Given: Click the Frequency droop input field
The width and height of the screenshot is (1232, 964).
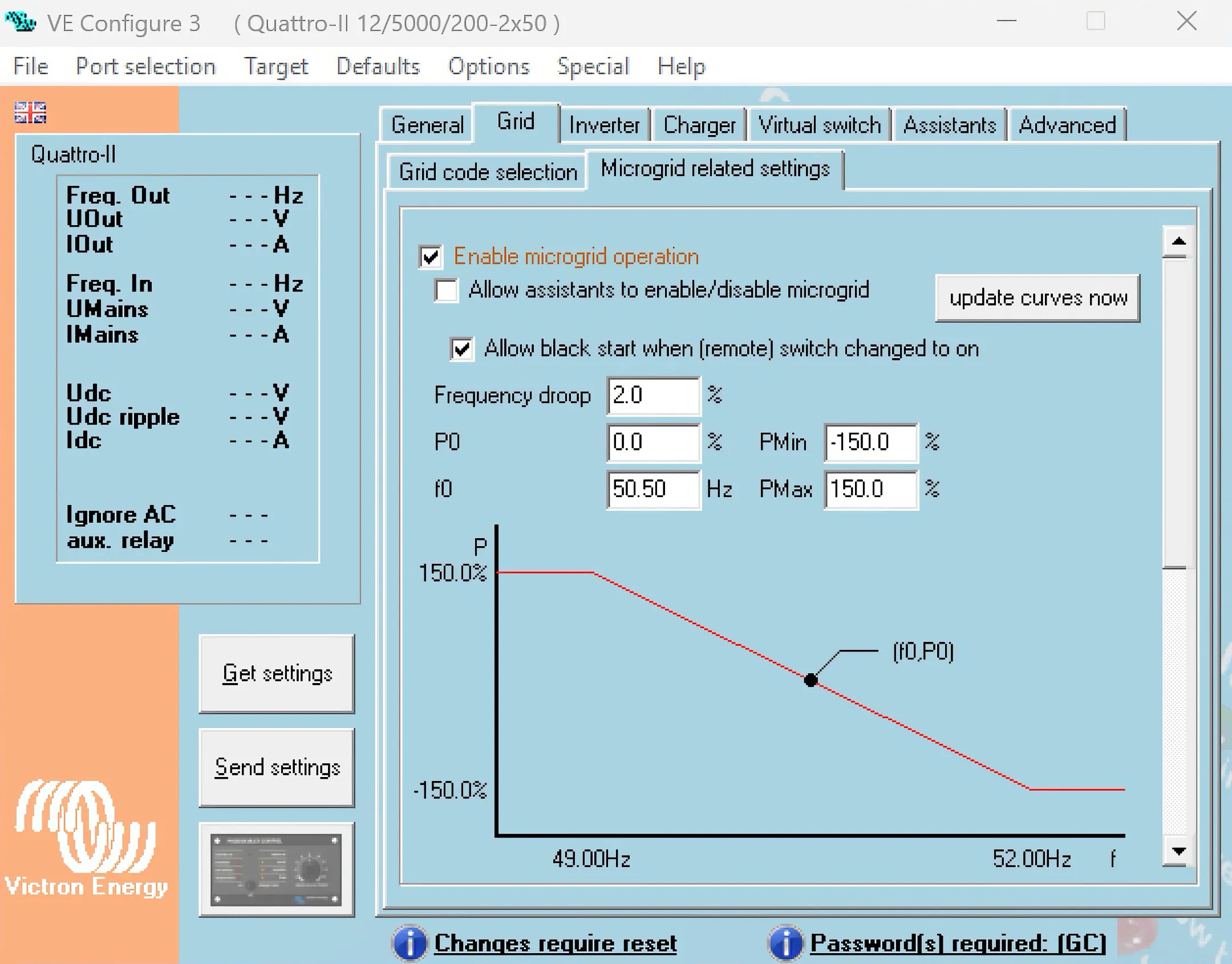Looking at the screenshot, I should 654,395.
